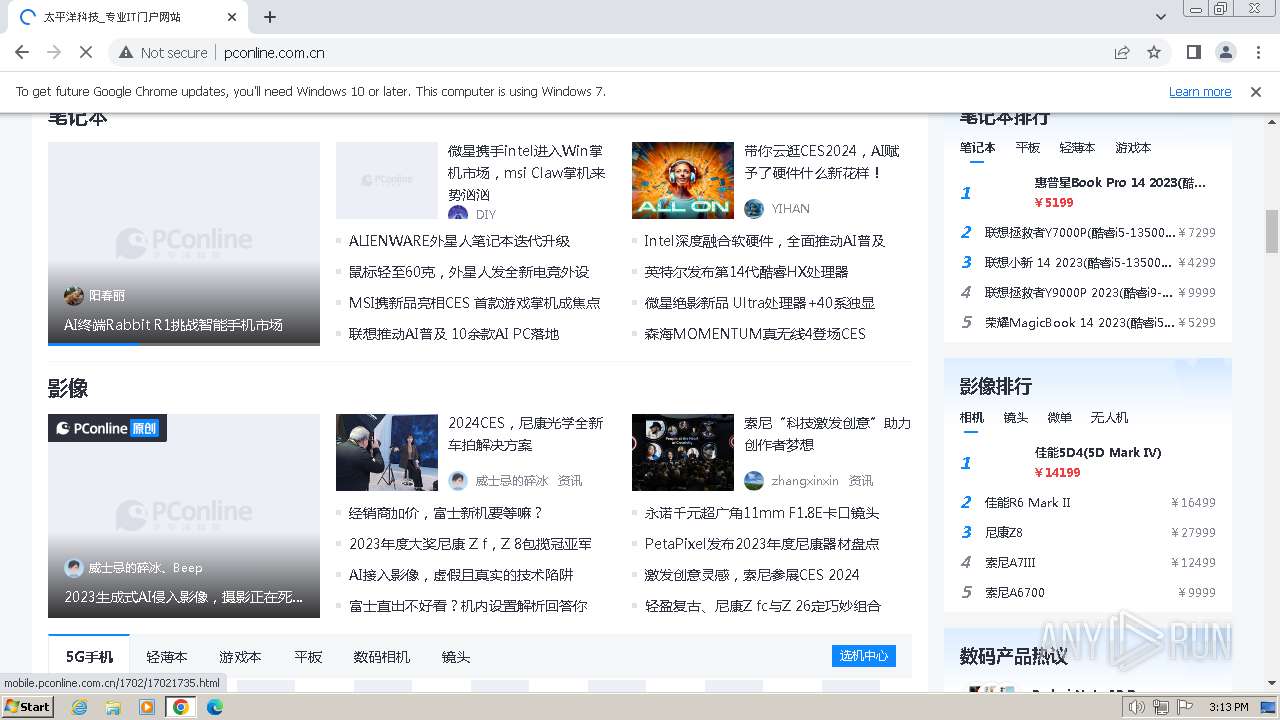The image size is (1280, 720).
Task: Select 5G手机 product tab
Action: (89, 657)
